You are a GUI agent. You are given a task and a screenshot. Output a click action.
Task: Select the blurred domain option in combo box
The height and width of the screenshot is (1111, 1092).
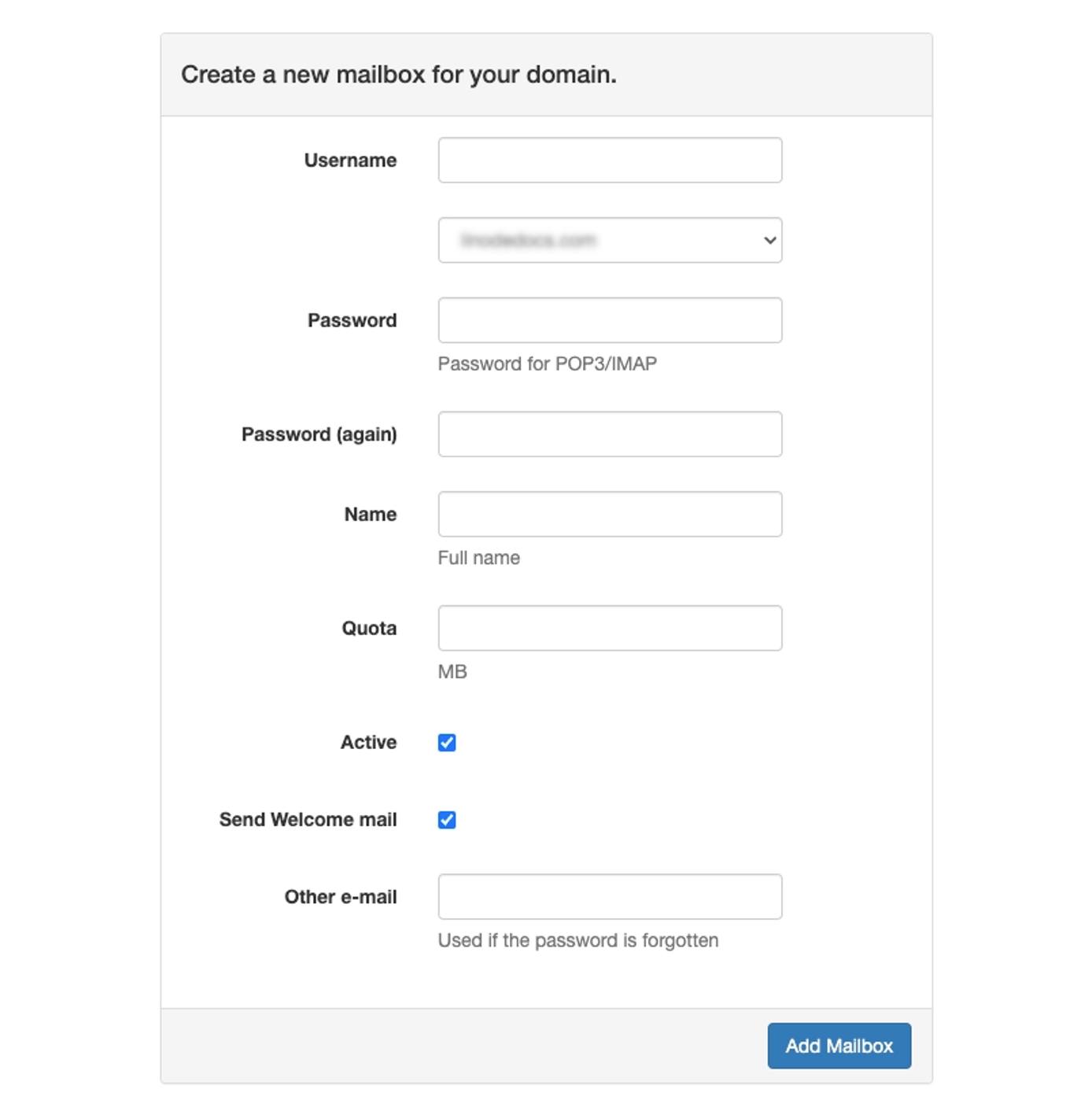click(x=551, y=241)
